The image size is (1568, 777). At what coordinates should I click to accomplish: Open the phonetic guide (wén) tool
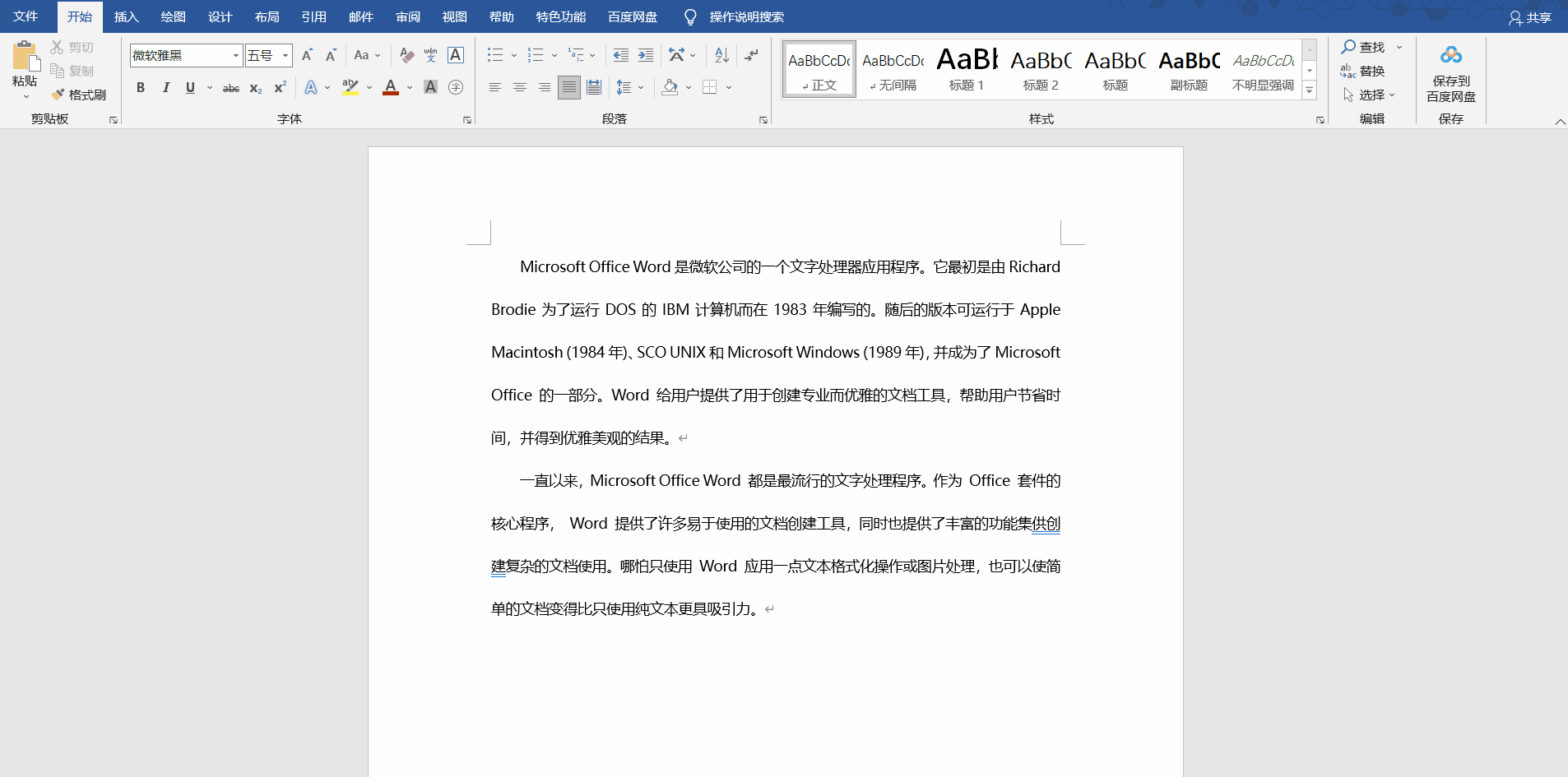pyautogui.click(x=430, y=55)
